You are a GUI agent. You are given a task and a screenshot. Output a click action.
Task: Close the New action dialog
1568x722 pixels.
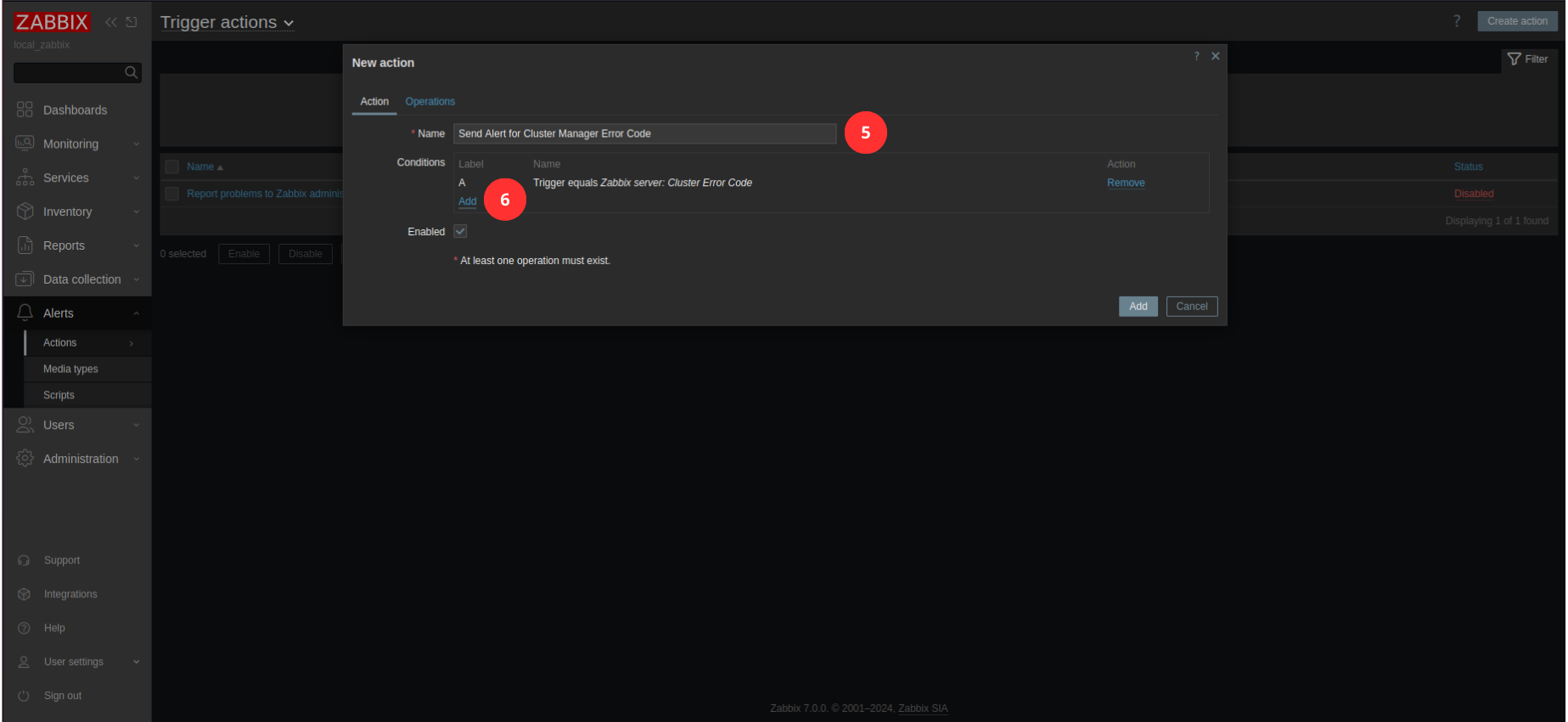coord(1216,56)
